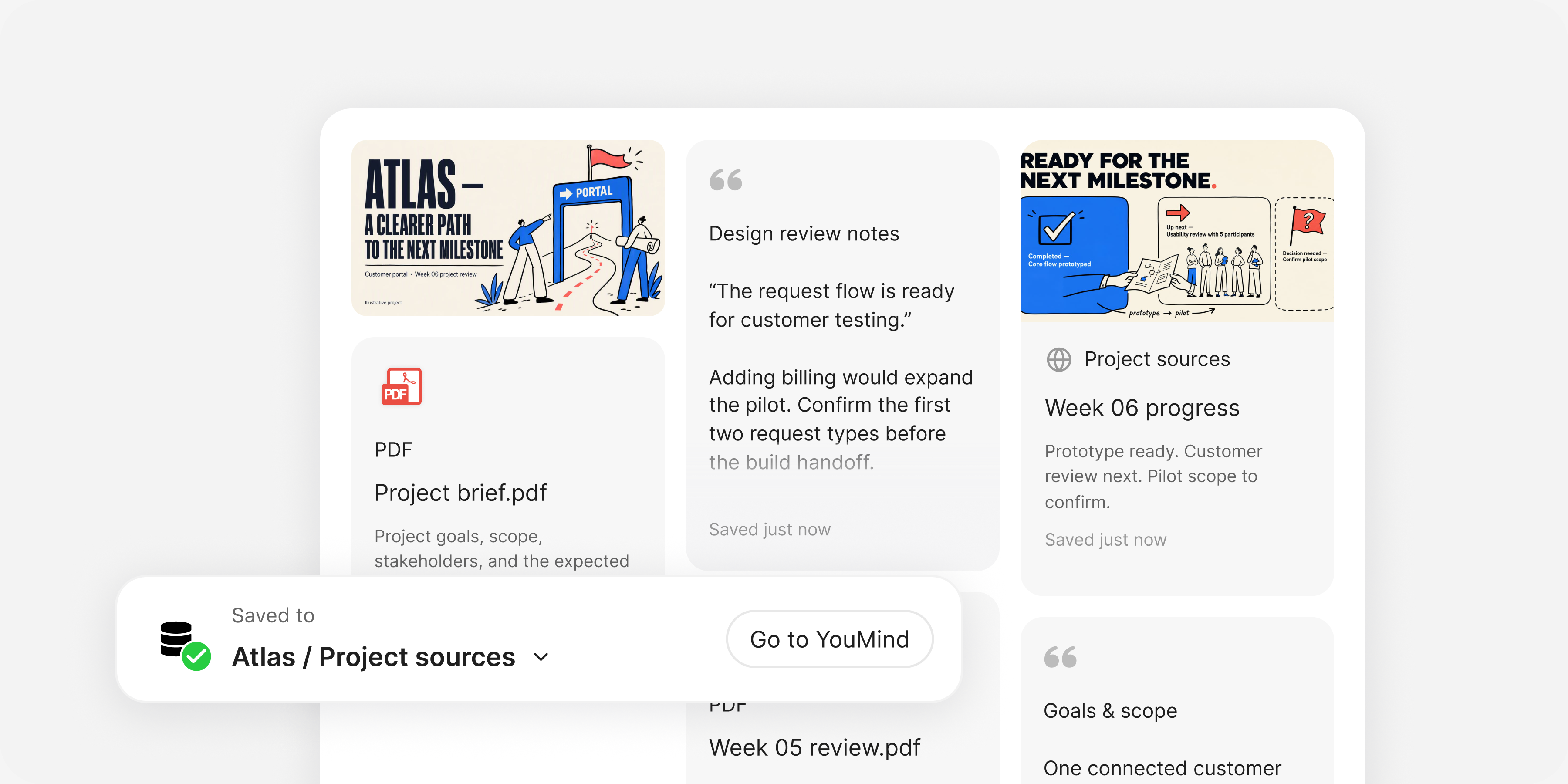The image size is (1568, 784).
Task: Click the Prototype ready summary text
Action: 1153,476
